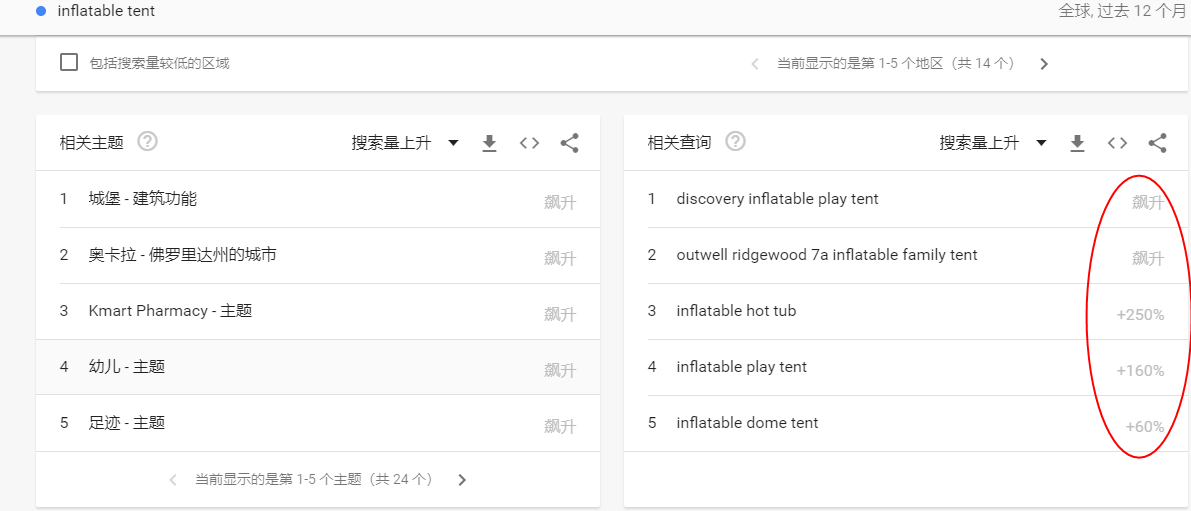
Task: Open embed code for related topics (相关主题)
Action: point(529,143)
